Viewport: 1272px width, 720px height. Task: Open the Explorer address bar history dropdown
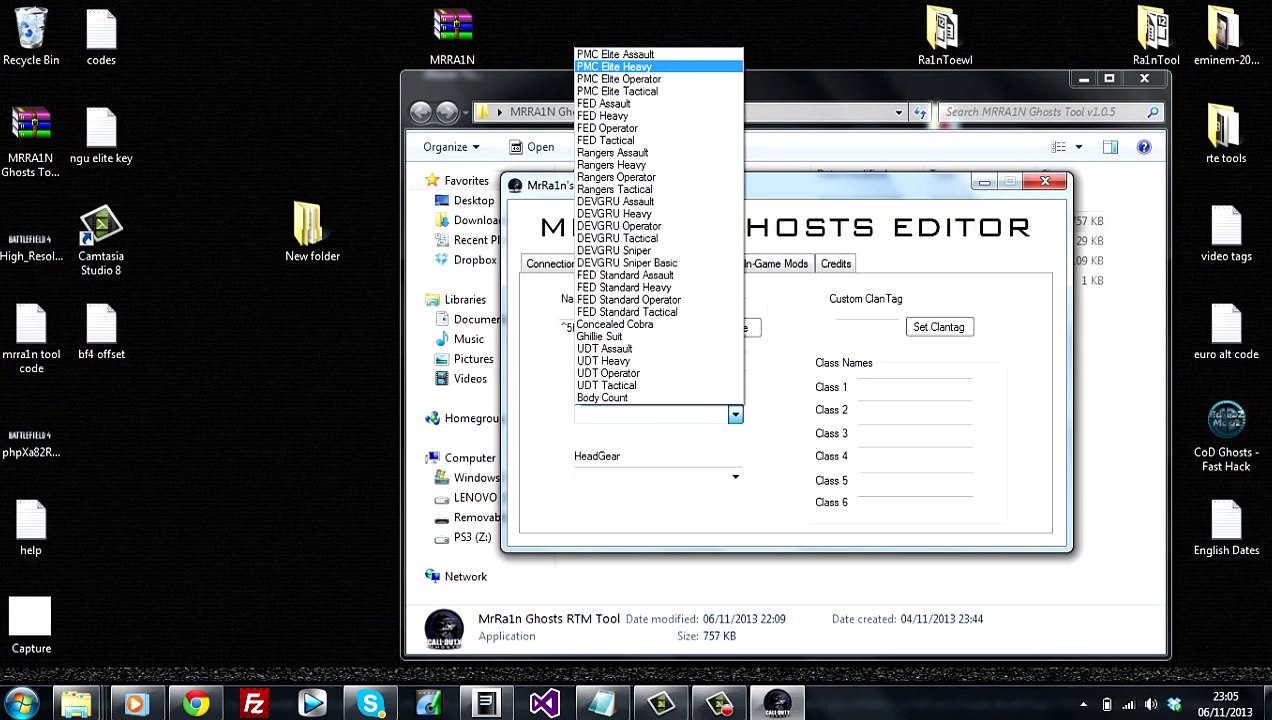898,112
